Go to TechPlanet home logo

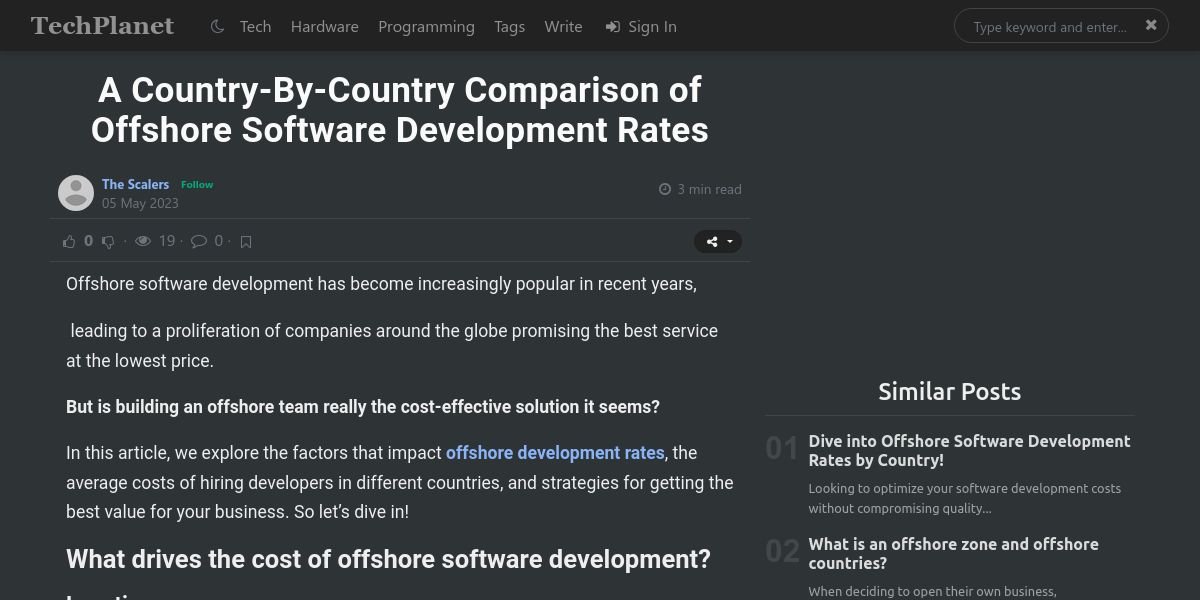(102, 26)
